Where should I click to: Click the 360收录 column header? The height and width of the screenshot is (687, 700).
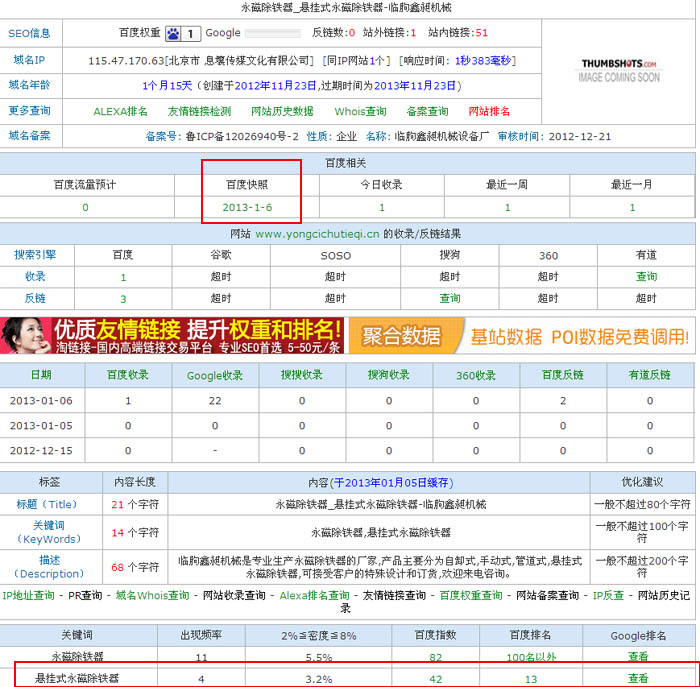476,375
